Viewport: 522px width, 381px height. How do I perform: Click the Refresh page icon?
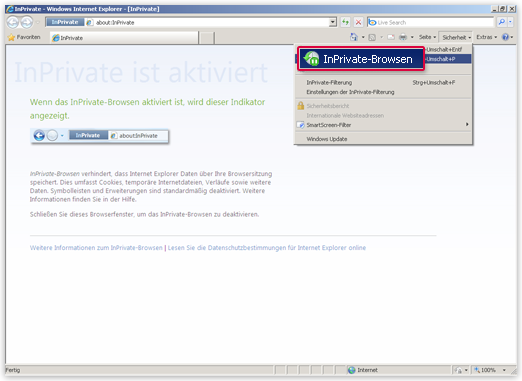345,22
